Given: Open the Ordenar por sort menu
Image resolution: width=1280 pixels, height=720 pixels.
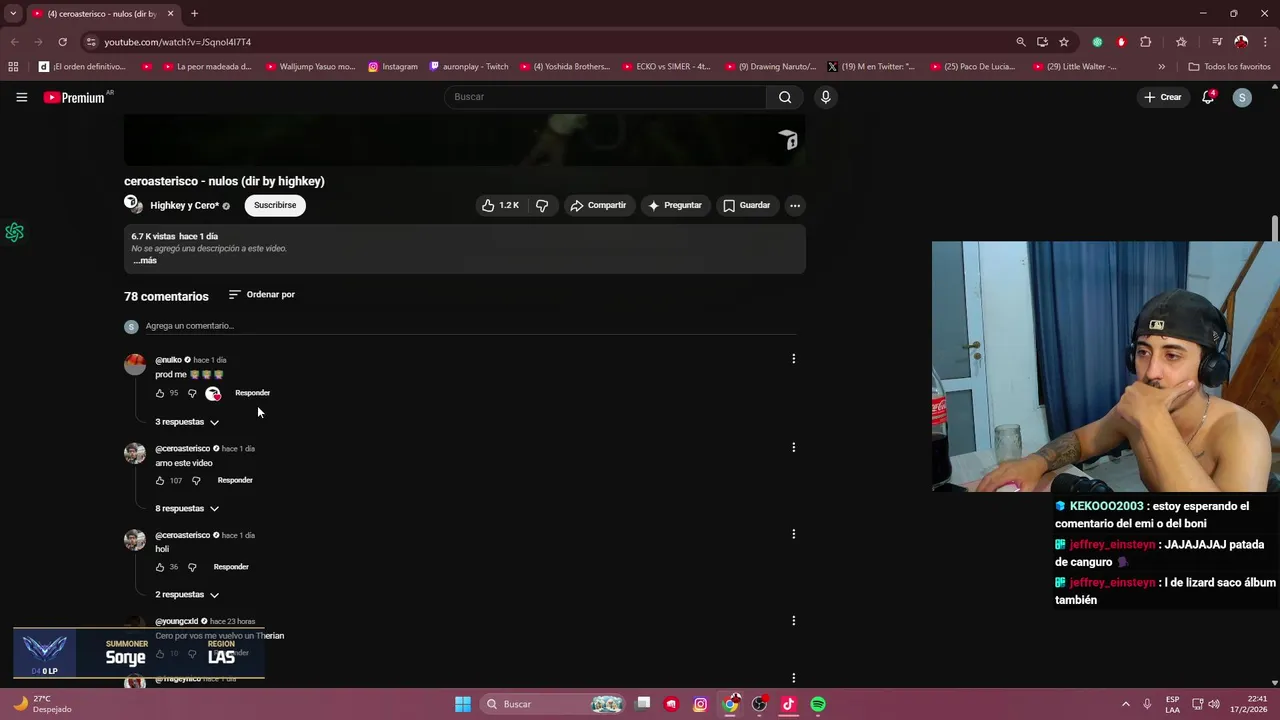Looking at the screenshot, I should [x=262, y=295].
